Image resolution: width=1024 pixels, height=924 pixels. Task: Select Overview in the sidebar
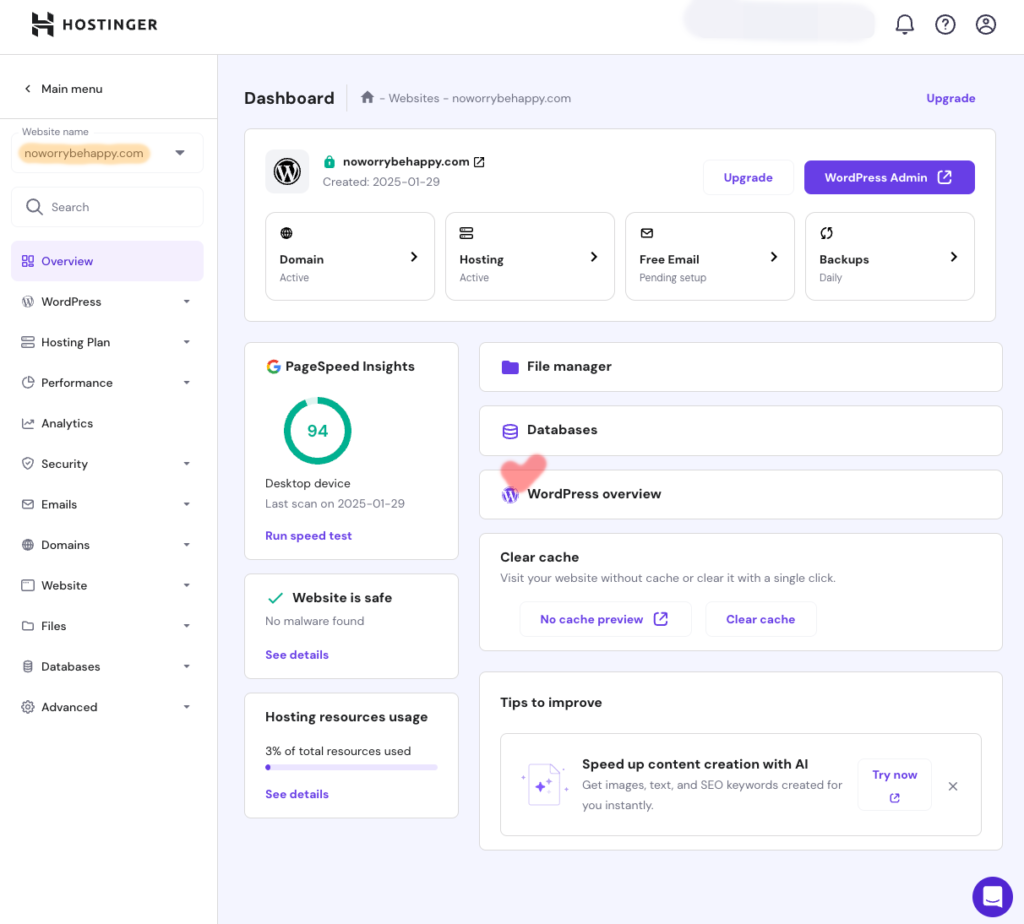(x=107, y=261)
